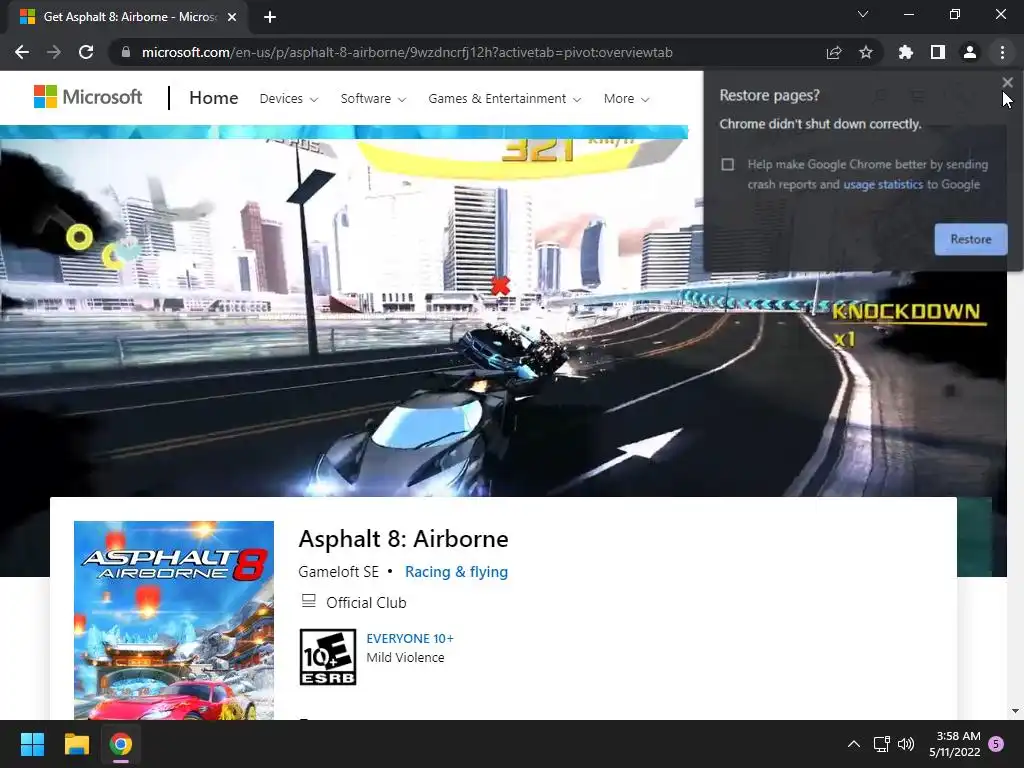Click the Restore button

point(970,239)
